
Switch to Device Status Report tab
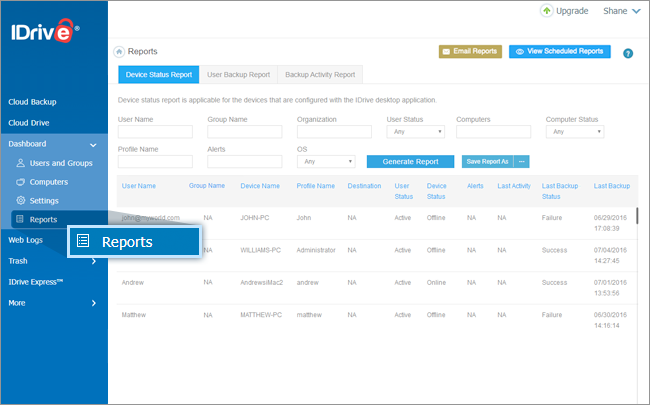click(159, 75)
